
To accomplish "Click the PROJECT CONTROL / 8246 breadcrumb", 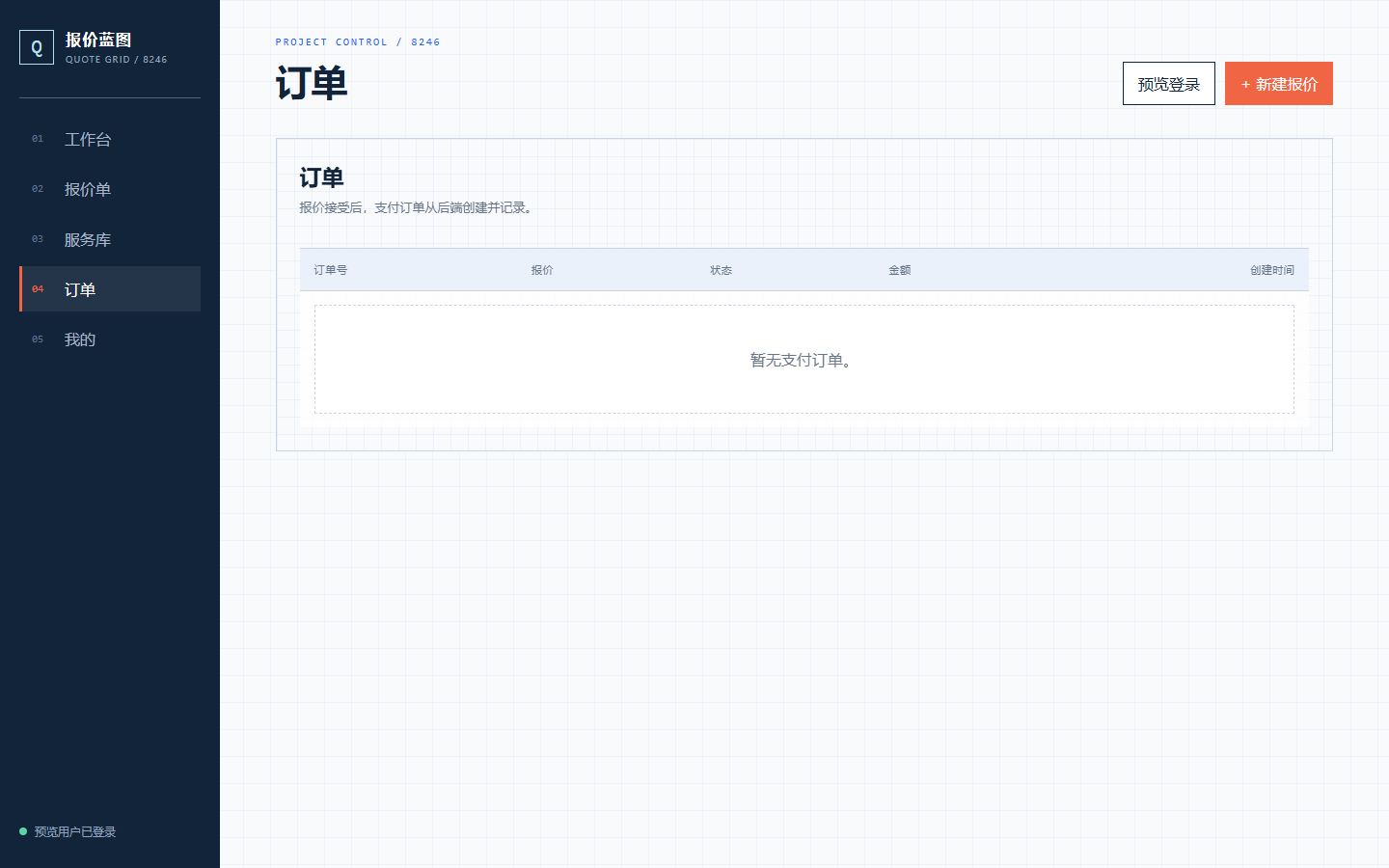I will (x=358, y=42).
